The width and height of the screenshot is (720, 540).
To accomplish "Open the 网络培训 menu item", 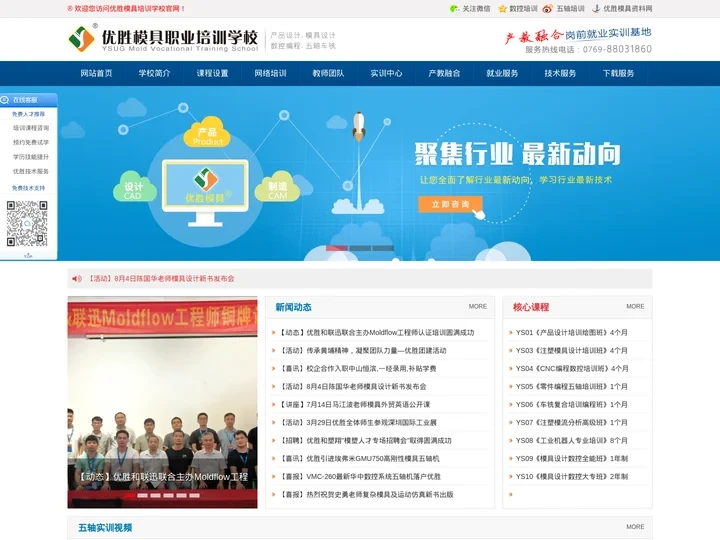I will [270, 73].
